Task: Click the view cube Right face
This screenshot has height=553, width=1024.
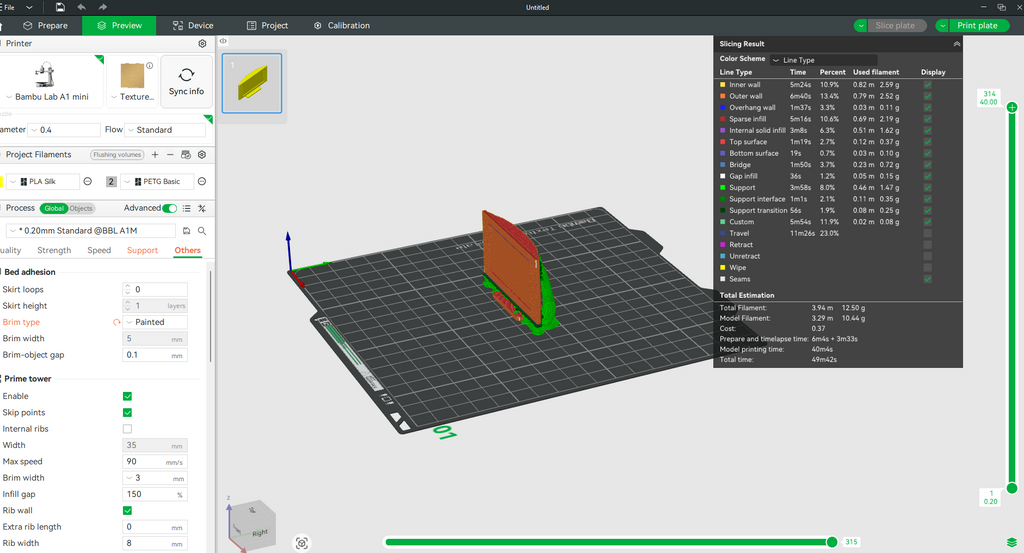Action: tap(259, 533)
